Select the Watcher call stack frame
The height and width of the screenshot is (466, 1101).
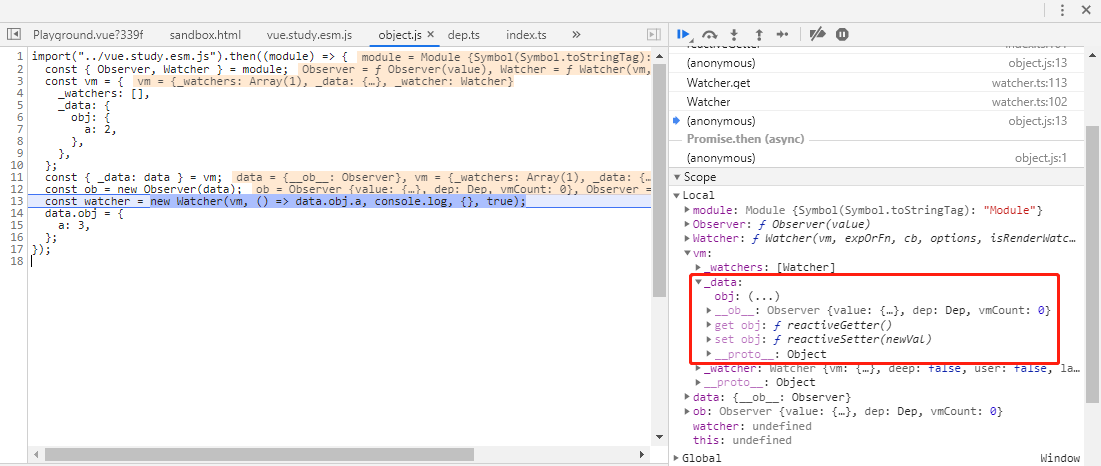(708, 102)
